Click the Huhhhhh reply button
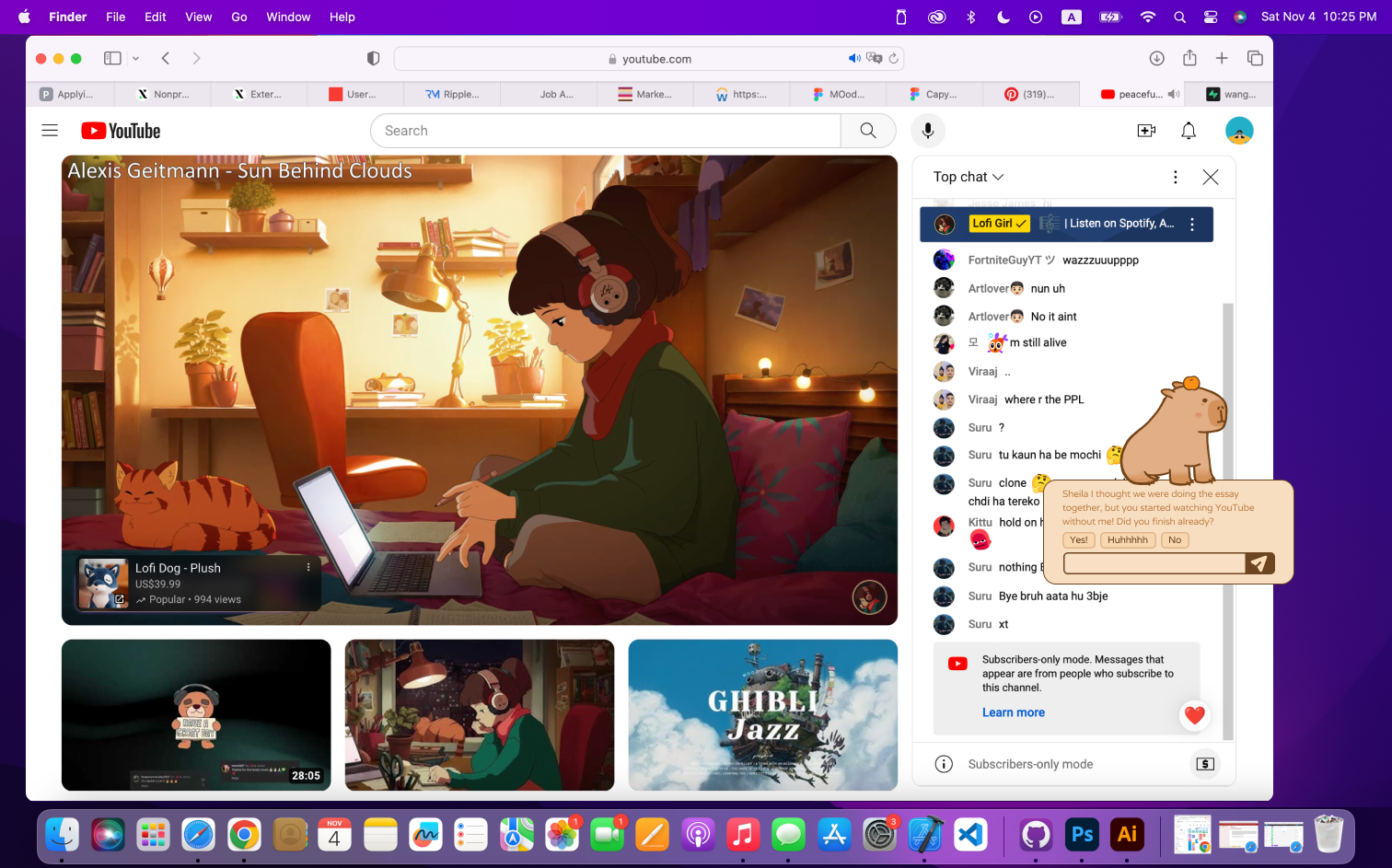 1128,540
